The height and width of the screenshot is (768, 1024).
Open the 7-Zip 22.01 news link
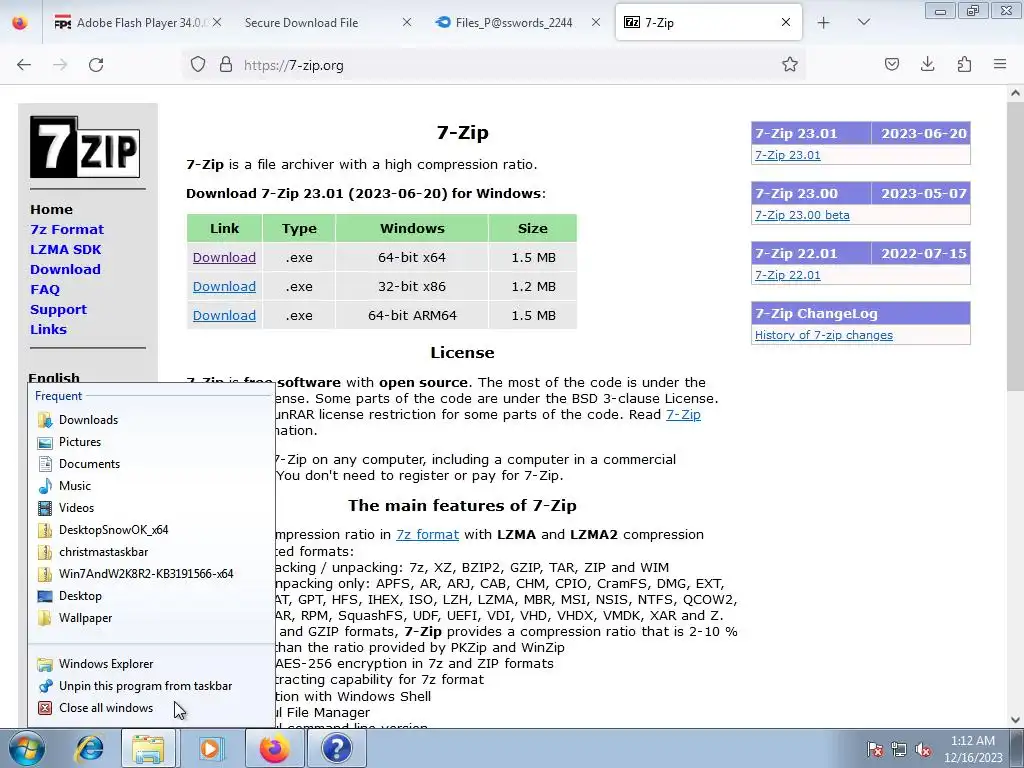(x=788, y=275)
